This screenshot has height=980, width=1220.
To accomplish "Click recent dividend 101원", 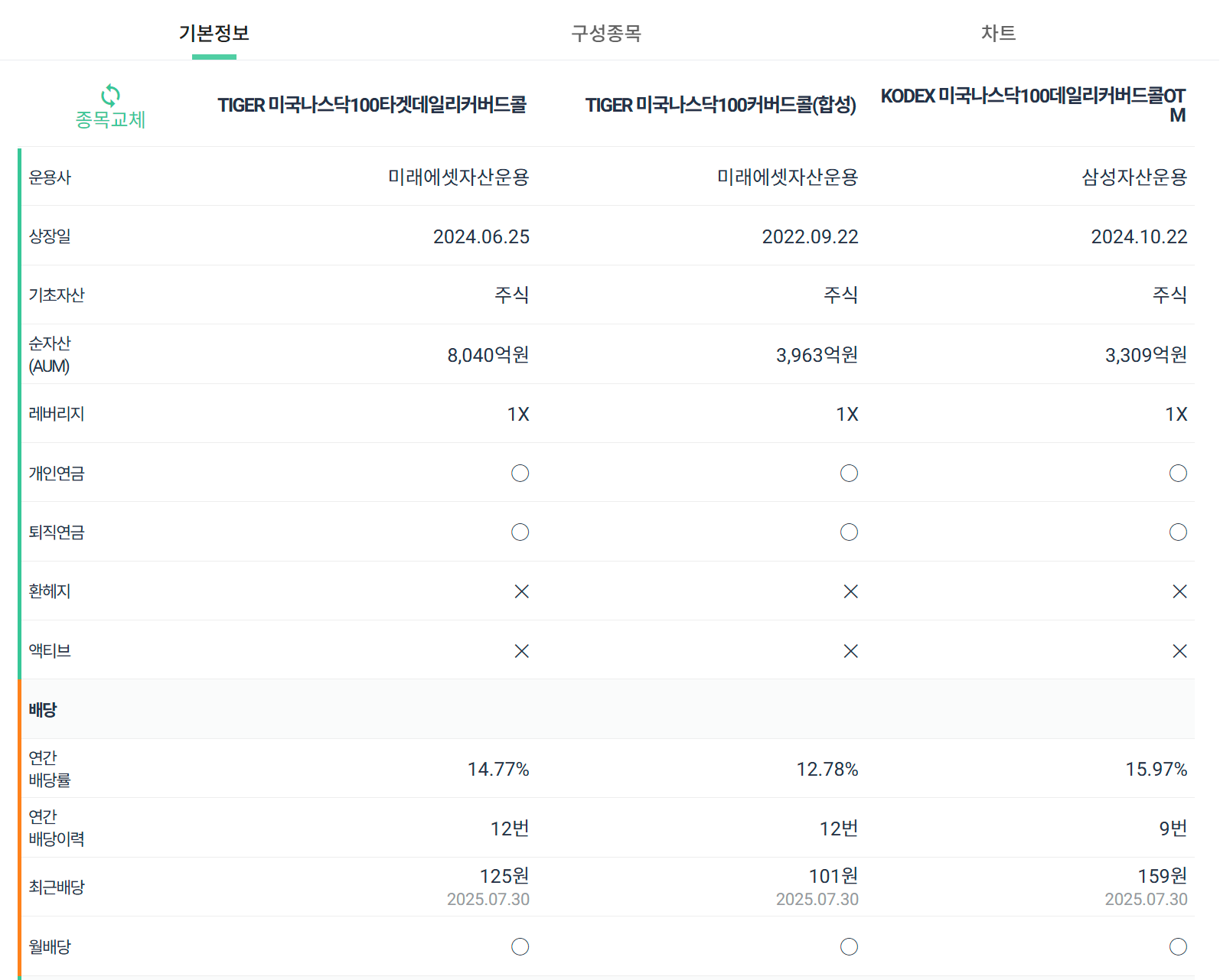I will pos(834,876).
